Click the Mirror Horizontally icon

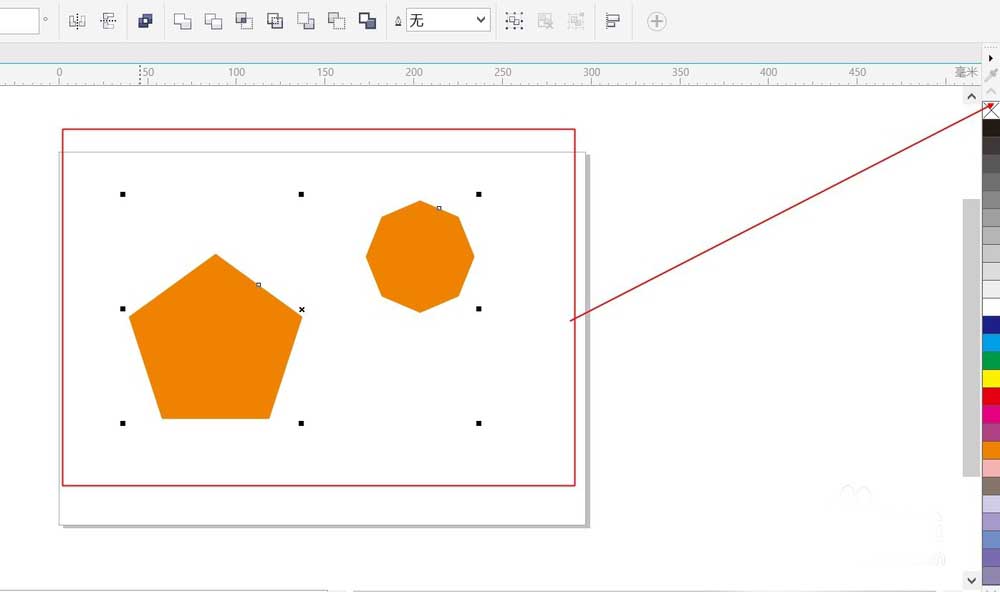(77, 21)
